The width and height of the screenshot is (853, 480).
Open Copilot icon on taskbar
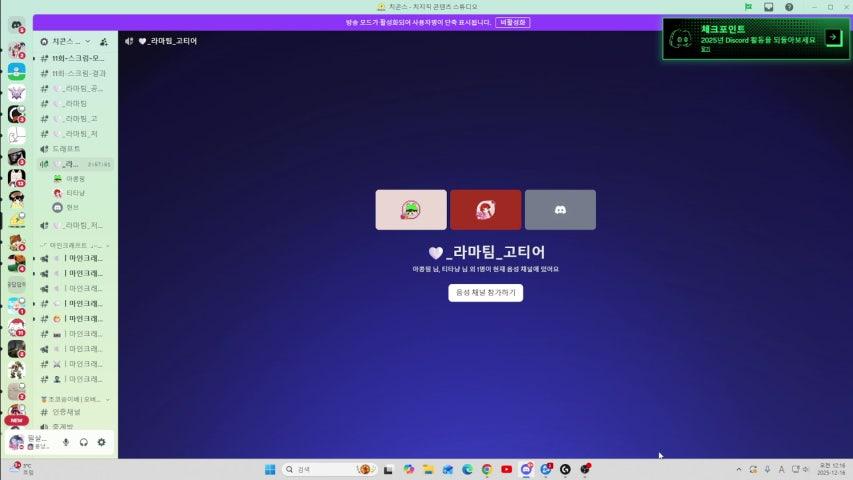pos(409,469)
